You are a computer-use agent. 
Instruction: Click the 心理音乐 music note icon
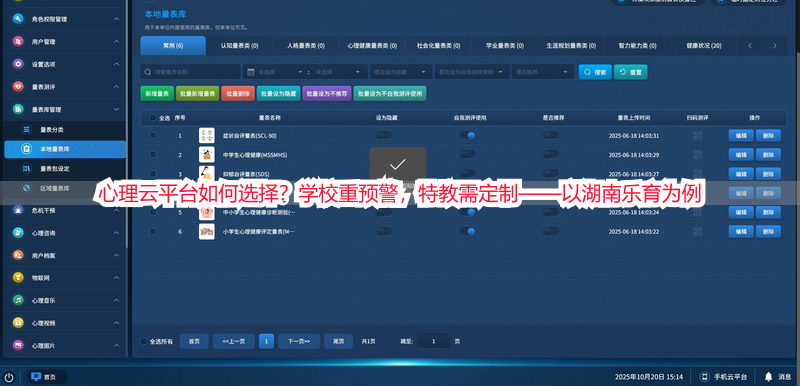[x=18, y=300]
